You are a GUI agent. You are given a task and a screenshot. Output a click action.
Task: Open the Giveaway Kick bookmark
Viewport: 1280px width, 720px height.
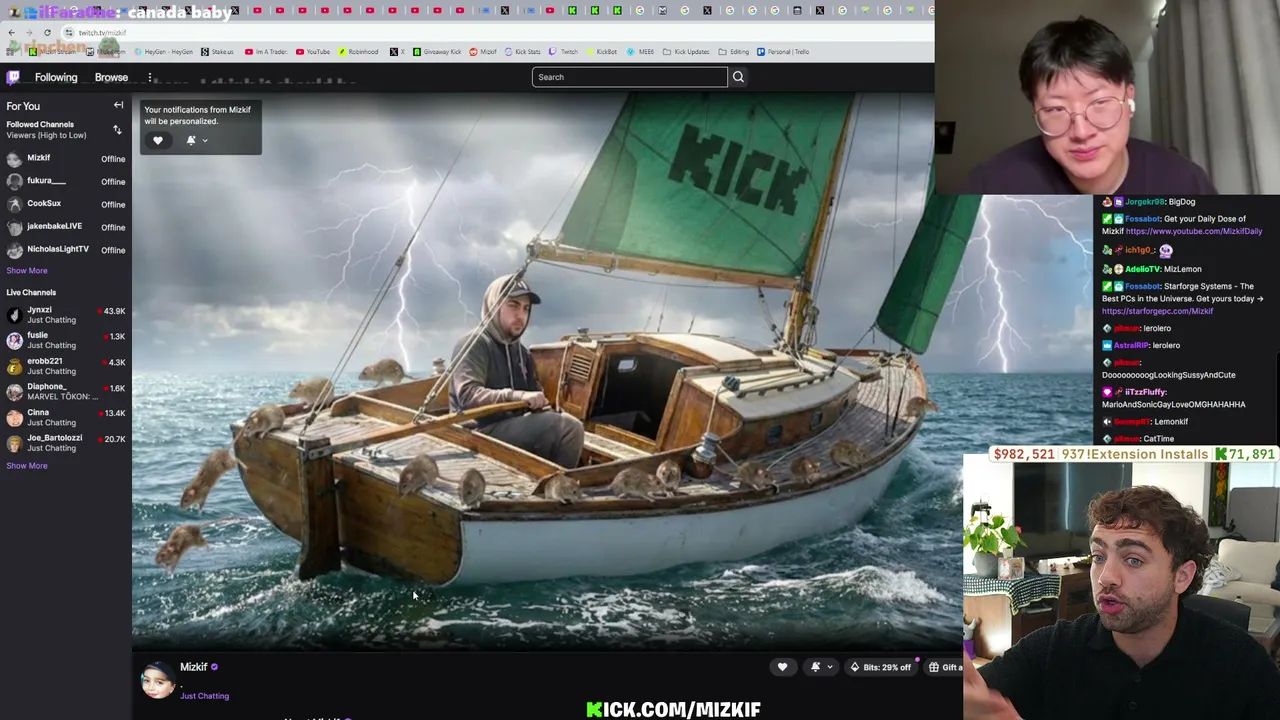tap(437, 52)
